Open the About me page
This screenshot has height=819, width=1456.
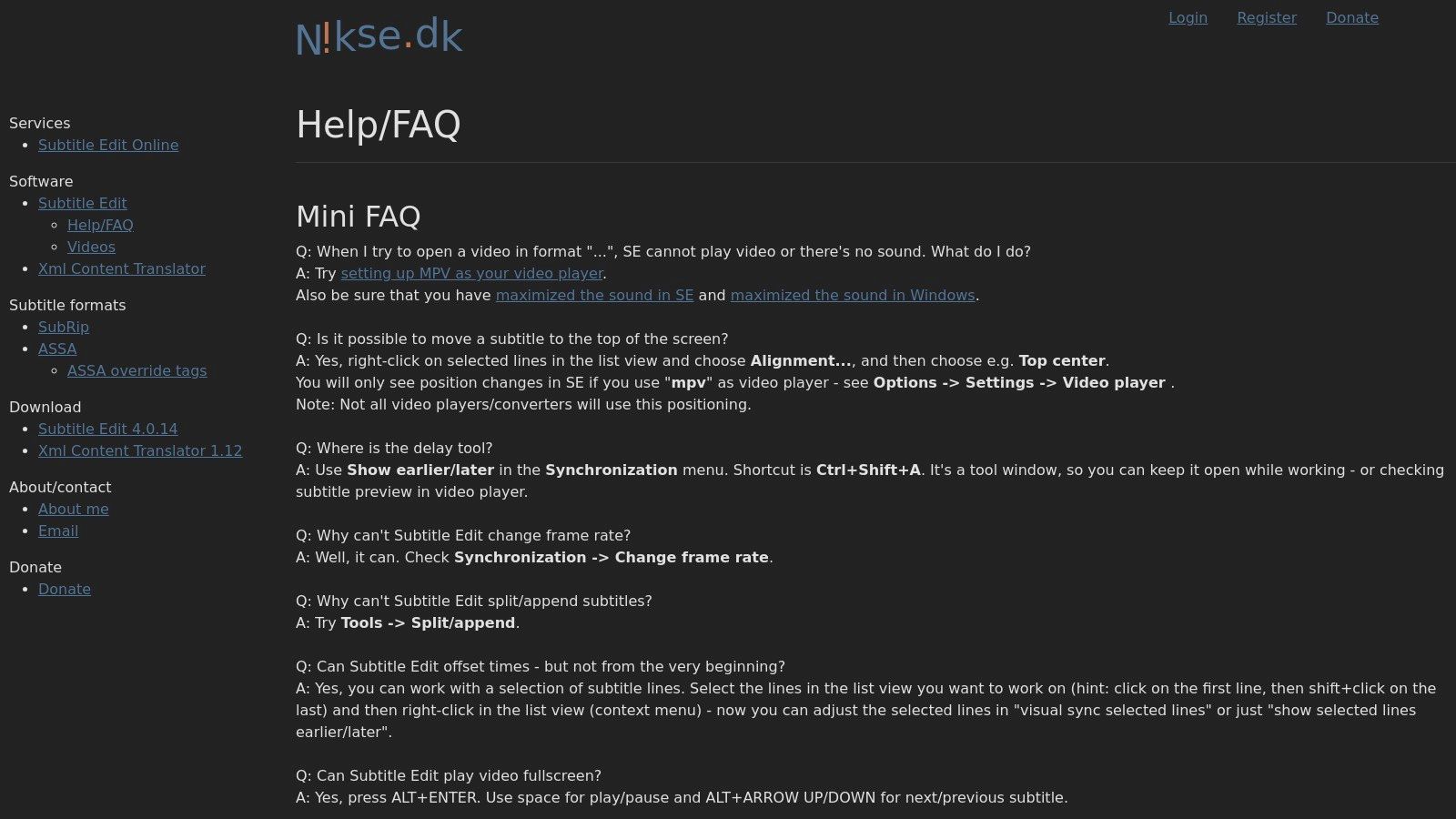pos(73,509)
